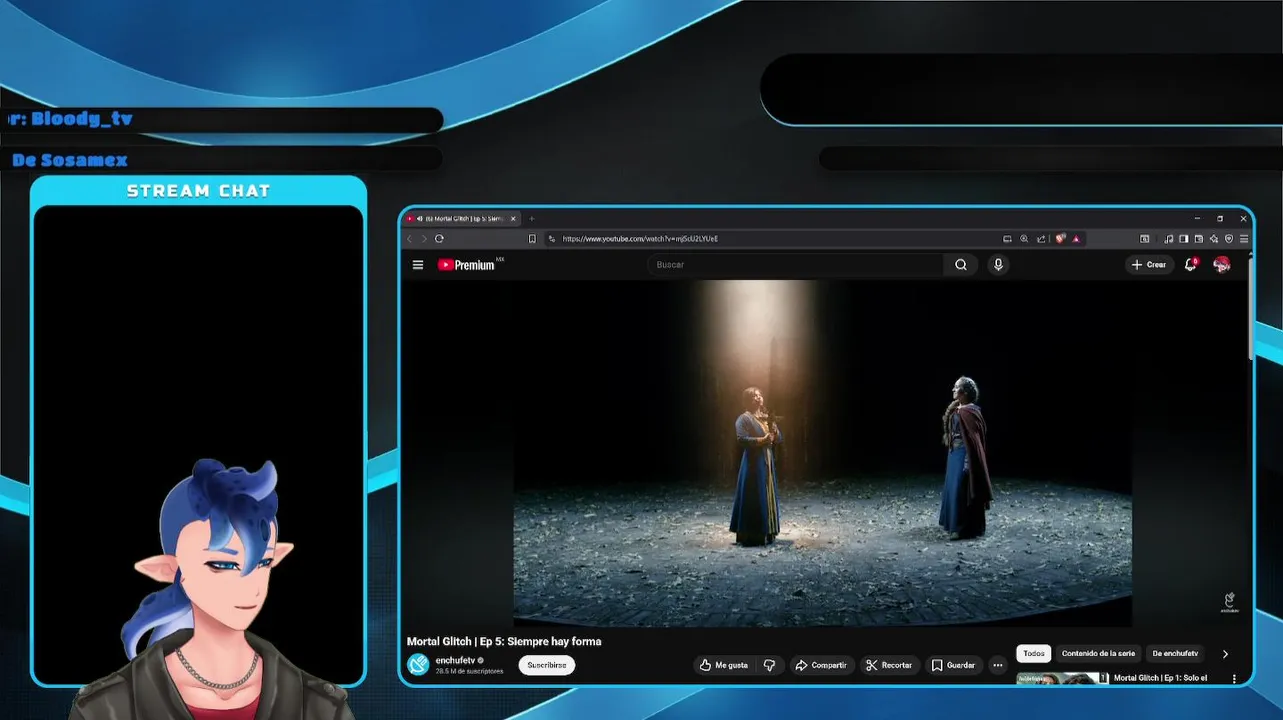Open the account avatar menu

[1221, 265]
